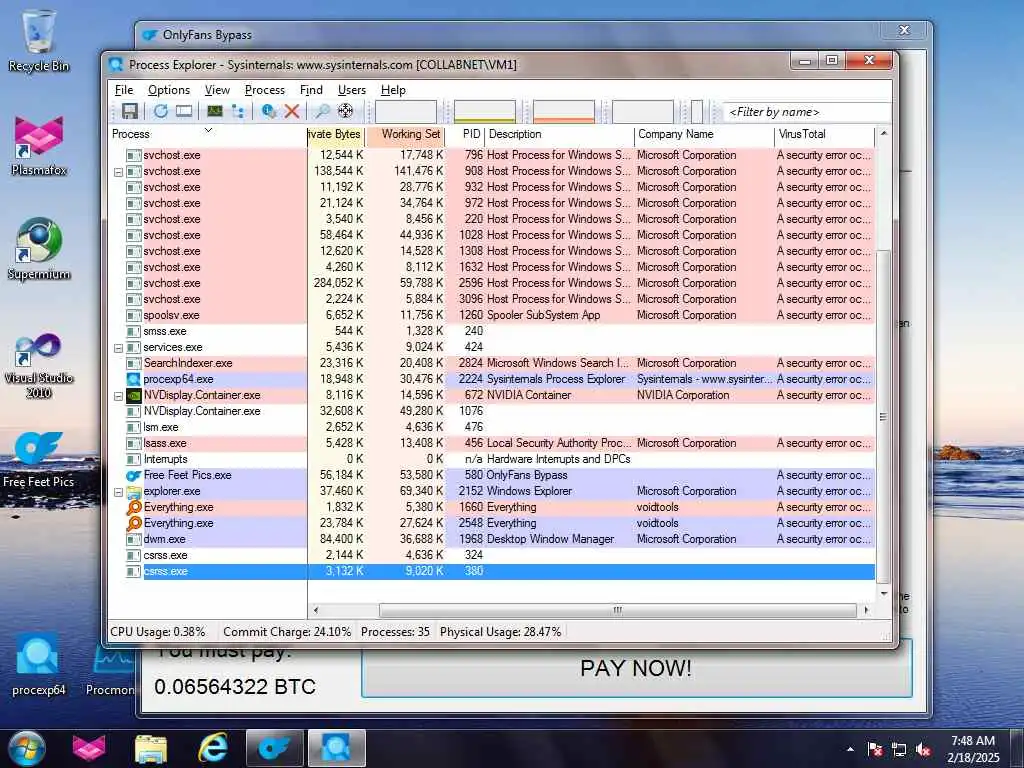Open the Help menu
Image resolution: width=1024 pixels, height=768 pixels.
(393, 90)
